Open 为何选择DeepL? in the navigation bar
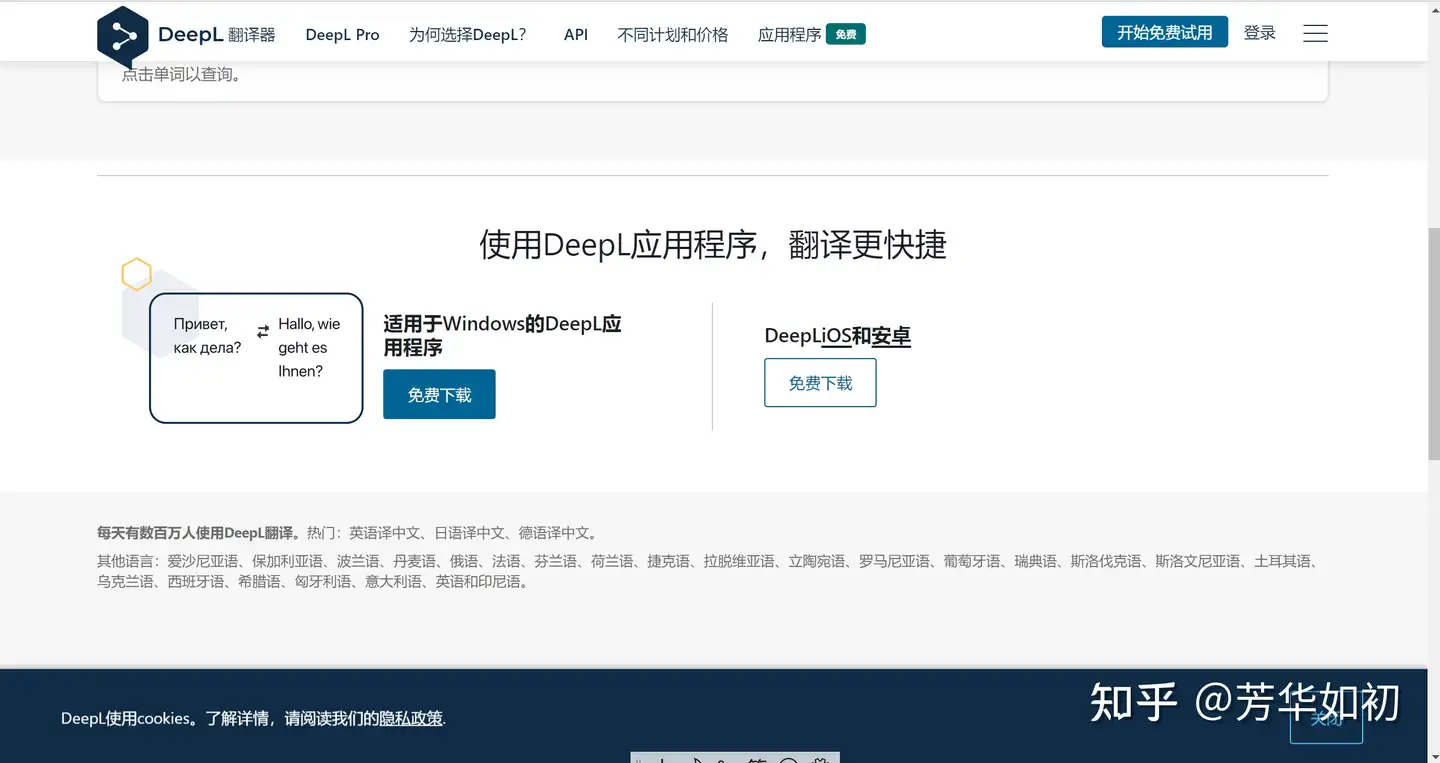The image size is (1440, 763). click(x=467, y=34)
